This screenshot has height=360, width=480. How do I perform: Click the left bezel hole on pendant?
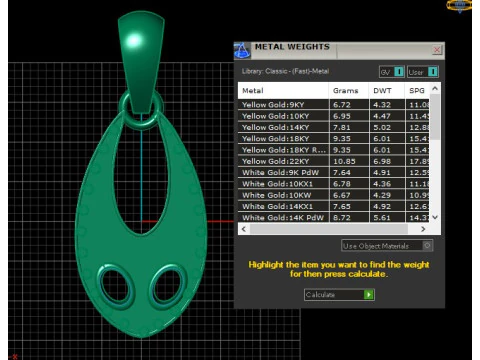click(115, 286)
